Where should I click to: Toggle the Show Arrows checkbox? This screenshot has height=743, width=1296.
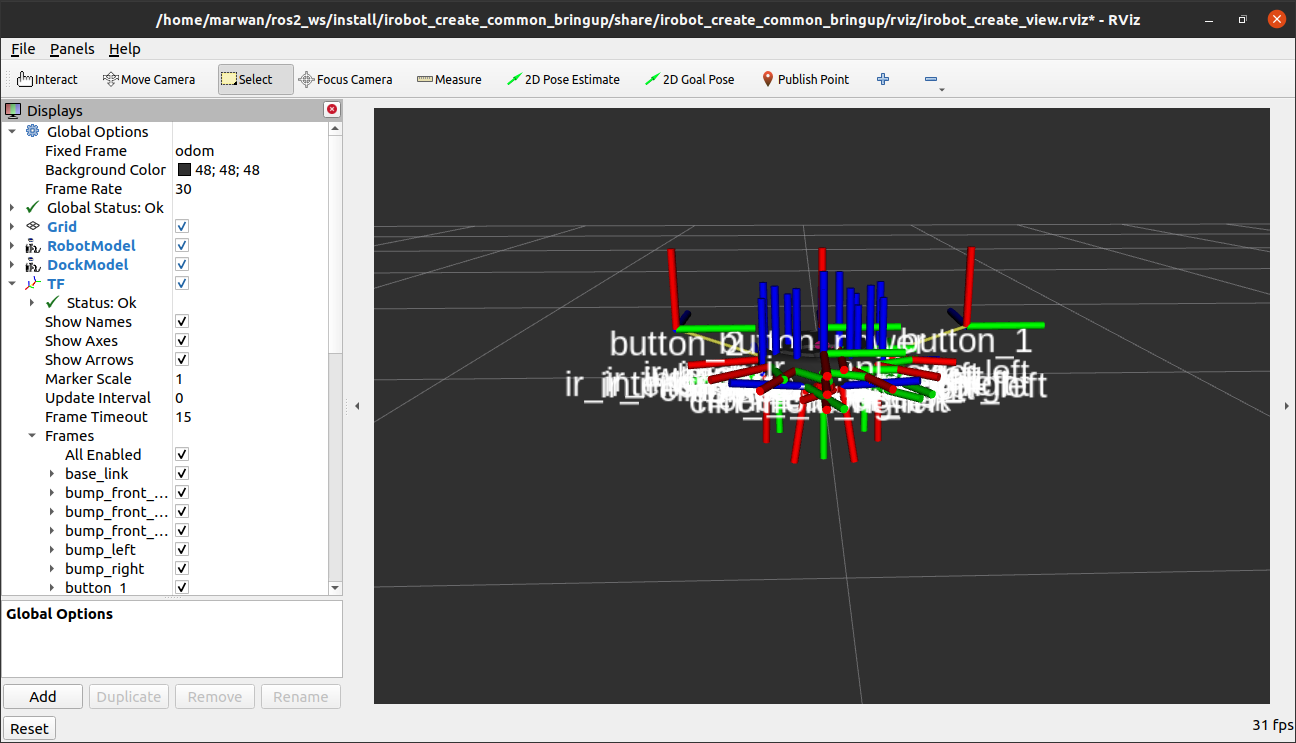(182, 359)
